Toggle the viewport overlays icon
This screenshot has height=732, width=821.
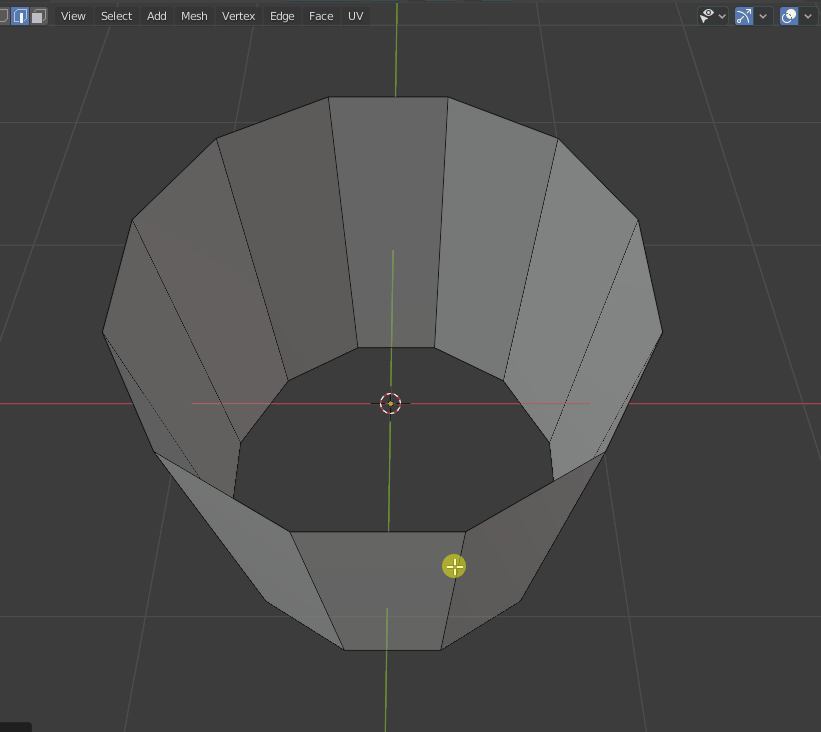[789, 16]
